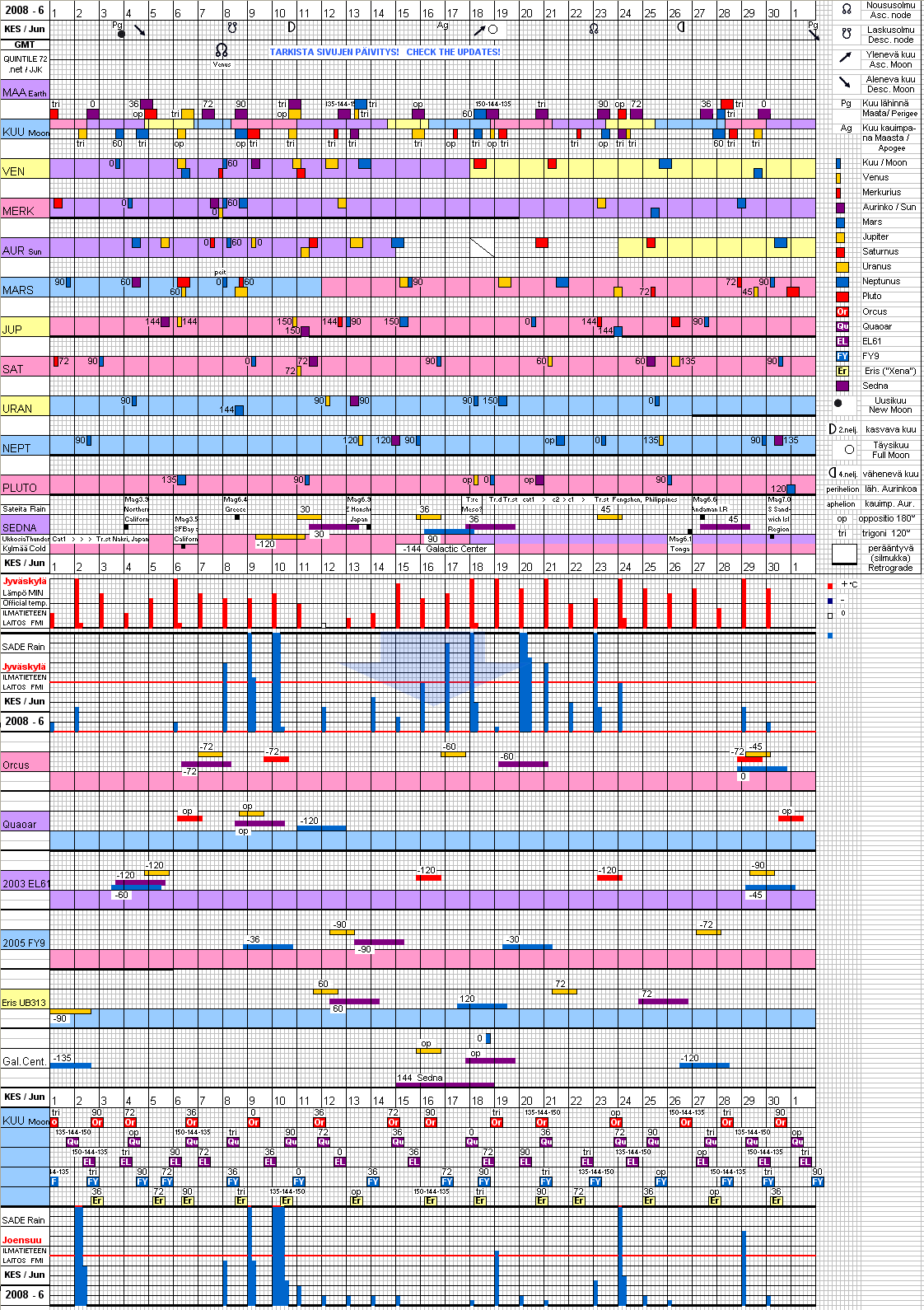This screenshot has width=924, height=1310.
Task: Click the purple Quaoar 'Qu' legend icon
Action: (x=842, y=326)
